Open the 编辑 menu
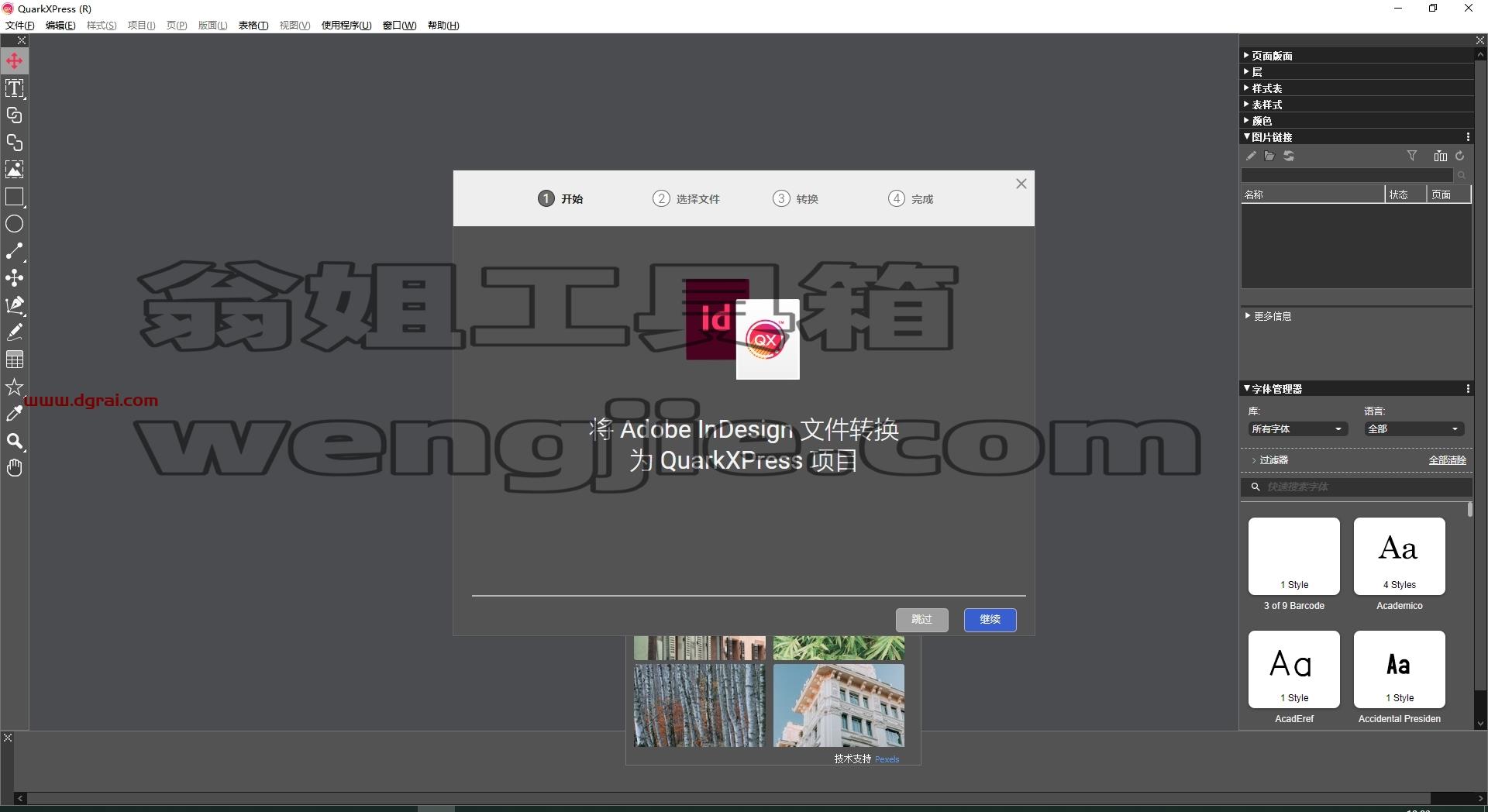This screenshot has height=812, width=1488. pyautogui.click(x=60, y=26)
